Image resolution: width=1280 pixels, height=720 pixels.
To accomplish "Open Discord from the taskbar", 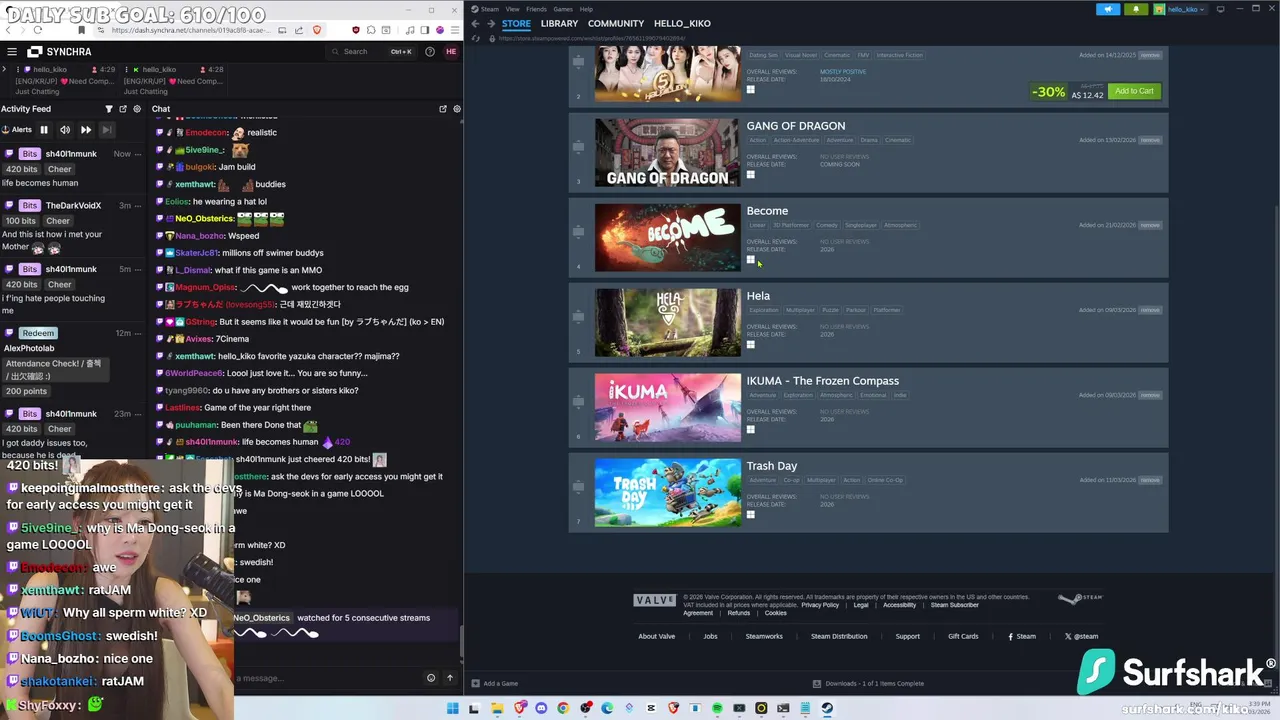I will (541, 708).
